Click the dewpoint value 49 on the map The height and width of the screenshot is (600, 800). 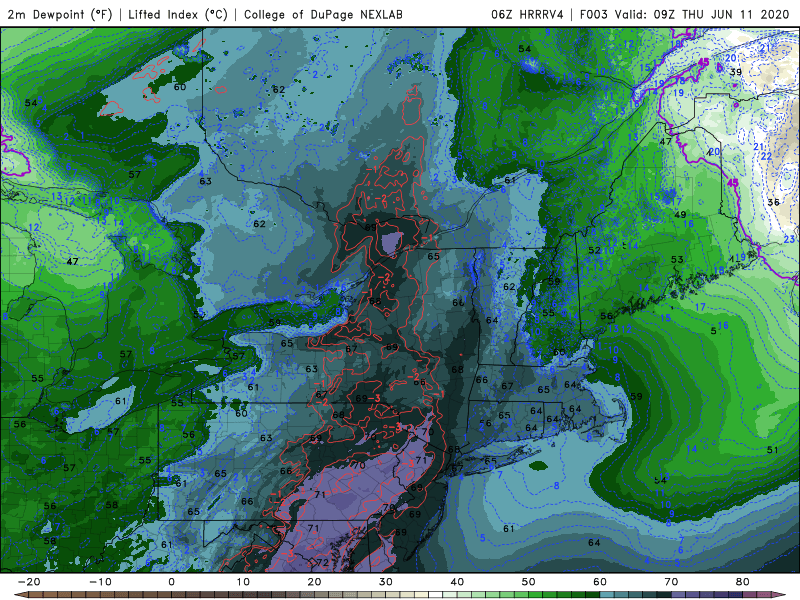click(680, 215)
